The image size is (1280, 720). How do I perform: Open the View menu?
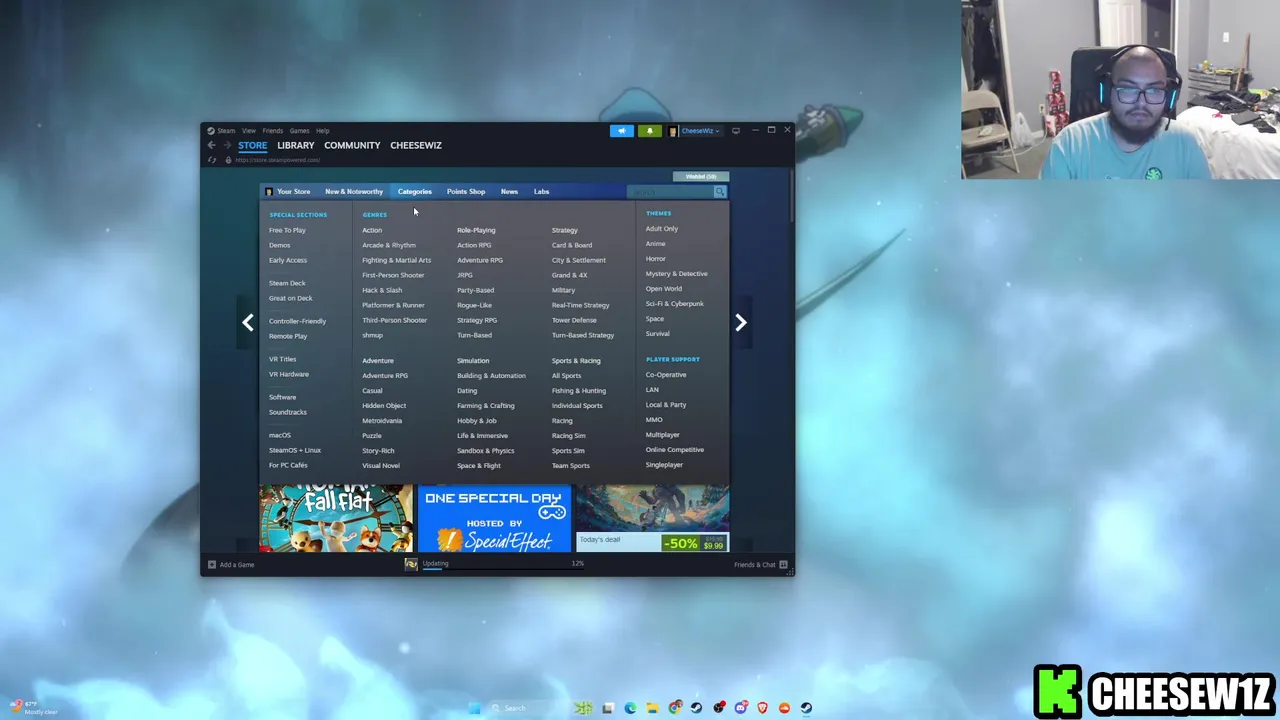(249, 131)
